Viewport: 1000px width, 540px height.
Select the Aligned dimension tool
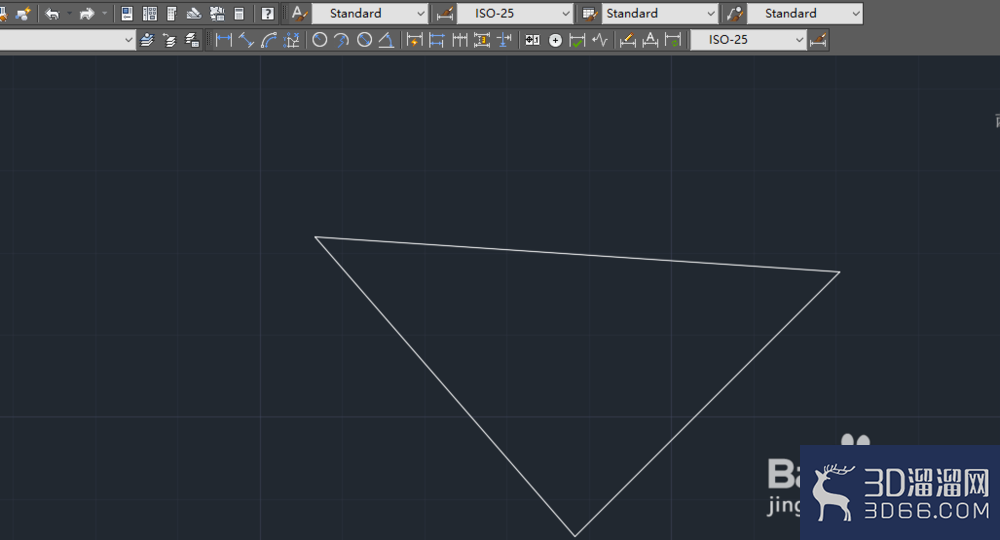pos(246,40)
